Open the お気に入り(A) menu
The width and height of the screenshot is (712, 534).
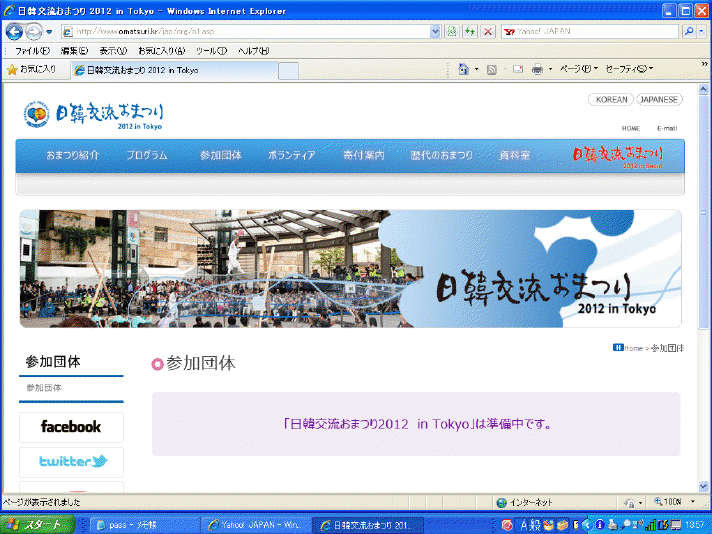coord(162,51)
